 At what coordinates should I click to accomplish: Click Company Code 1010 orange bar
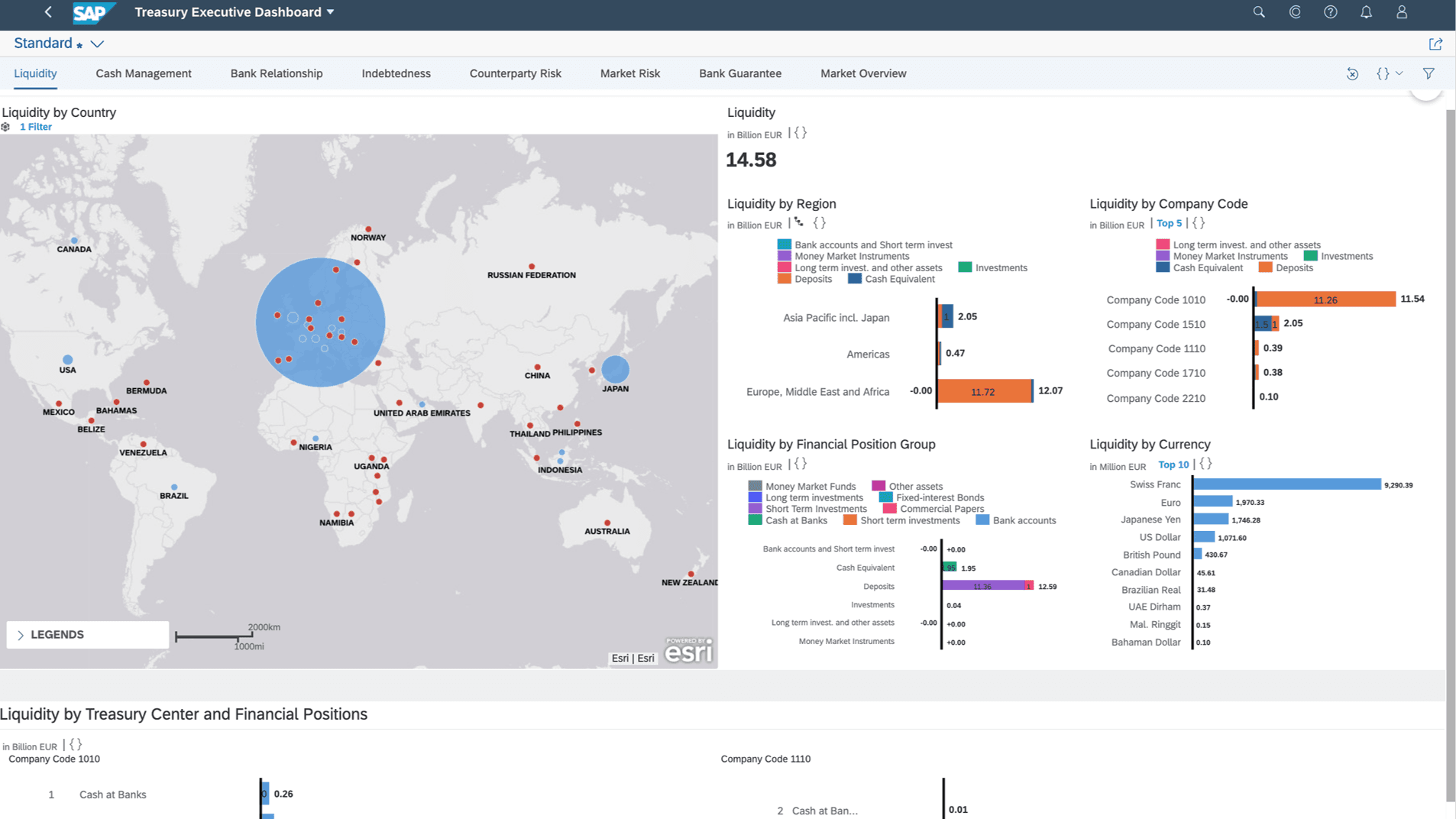(x=1326, y=299)
